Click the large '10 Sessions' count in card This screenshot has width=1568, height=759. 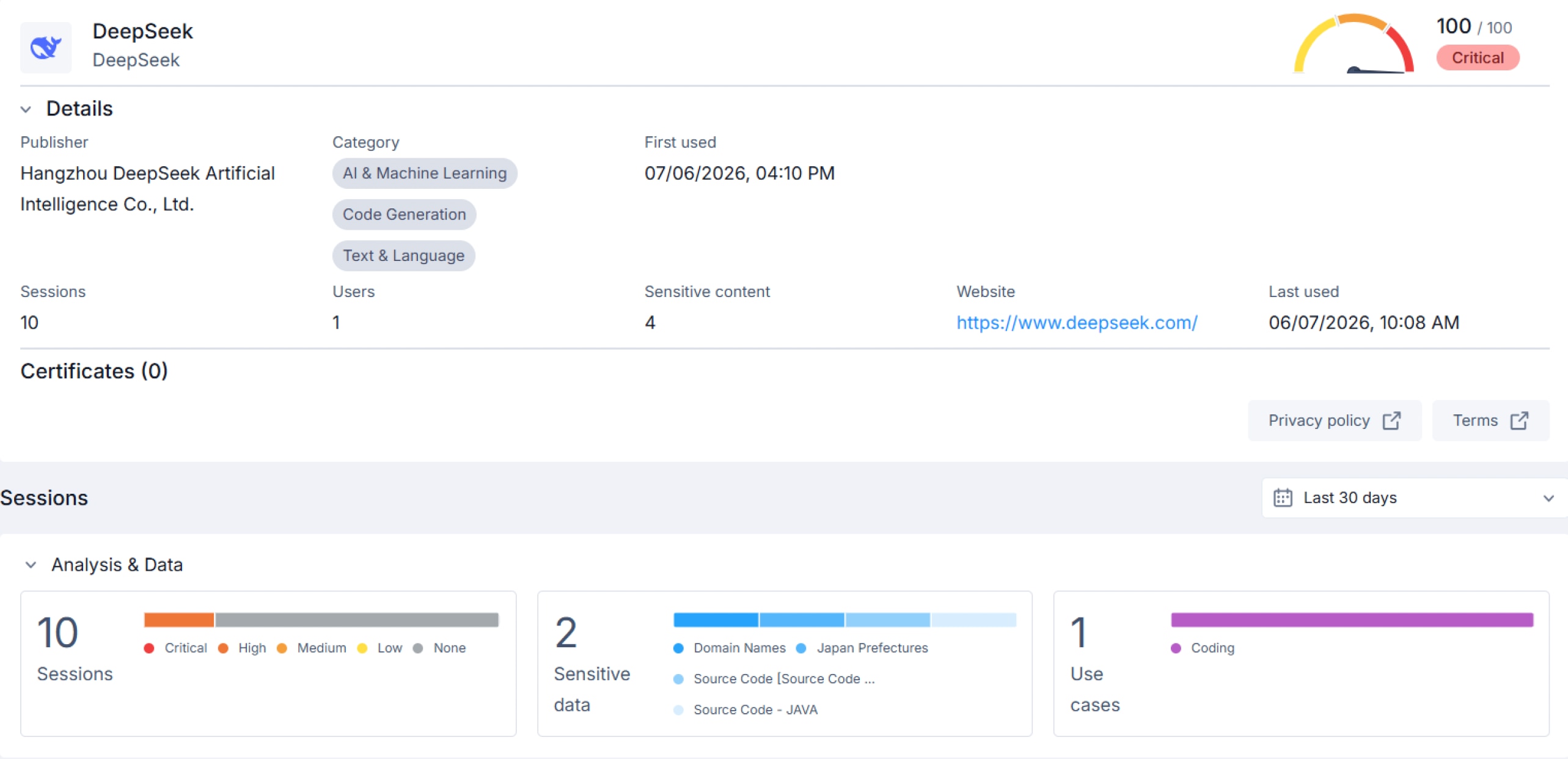(58, 632)
